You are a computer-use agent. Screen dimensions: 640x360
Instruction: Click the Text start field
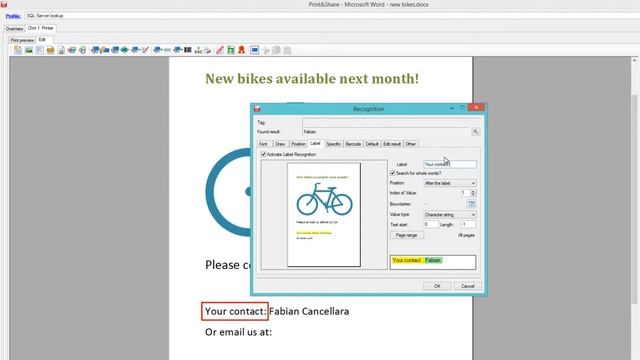point(430,224)
